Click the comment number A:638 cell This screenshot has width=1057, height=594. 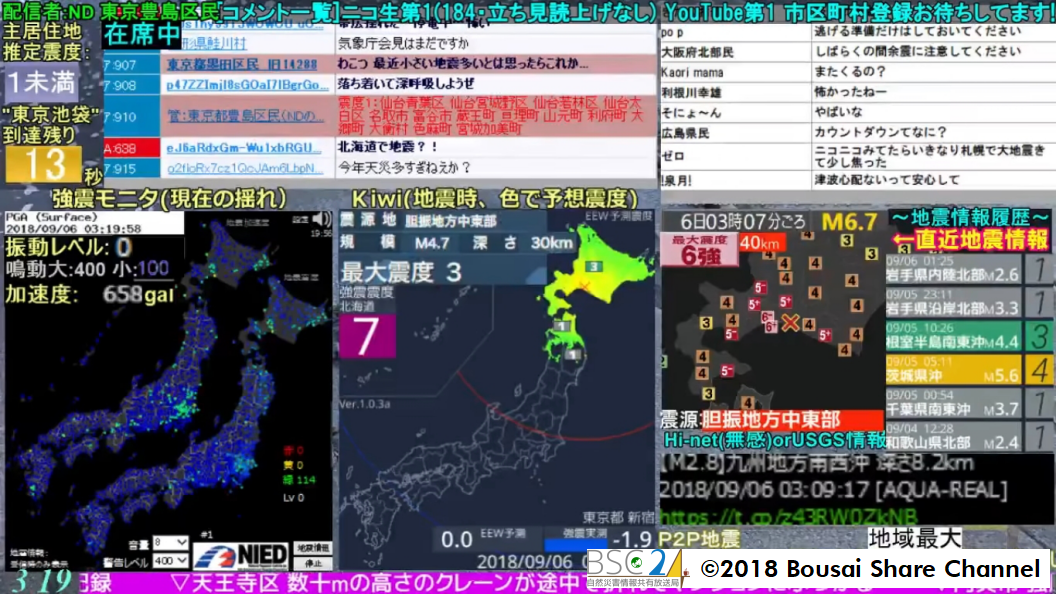click(131, 147)
